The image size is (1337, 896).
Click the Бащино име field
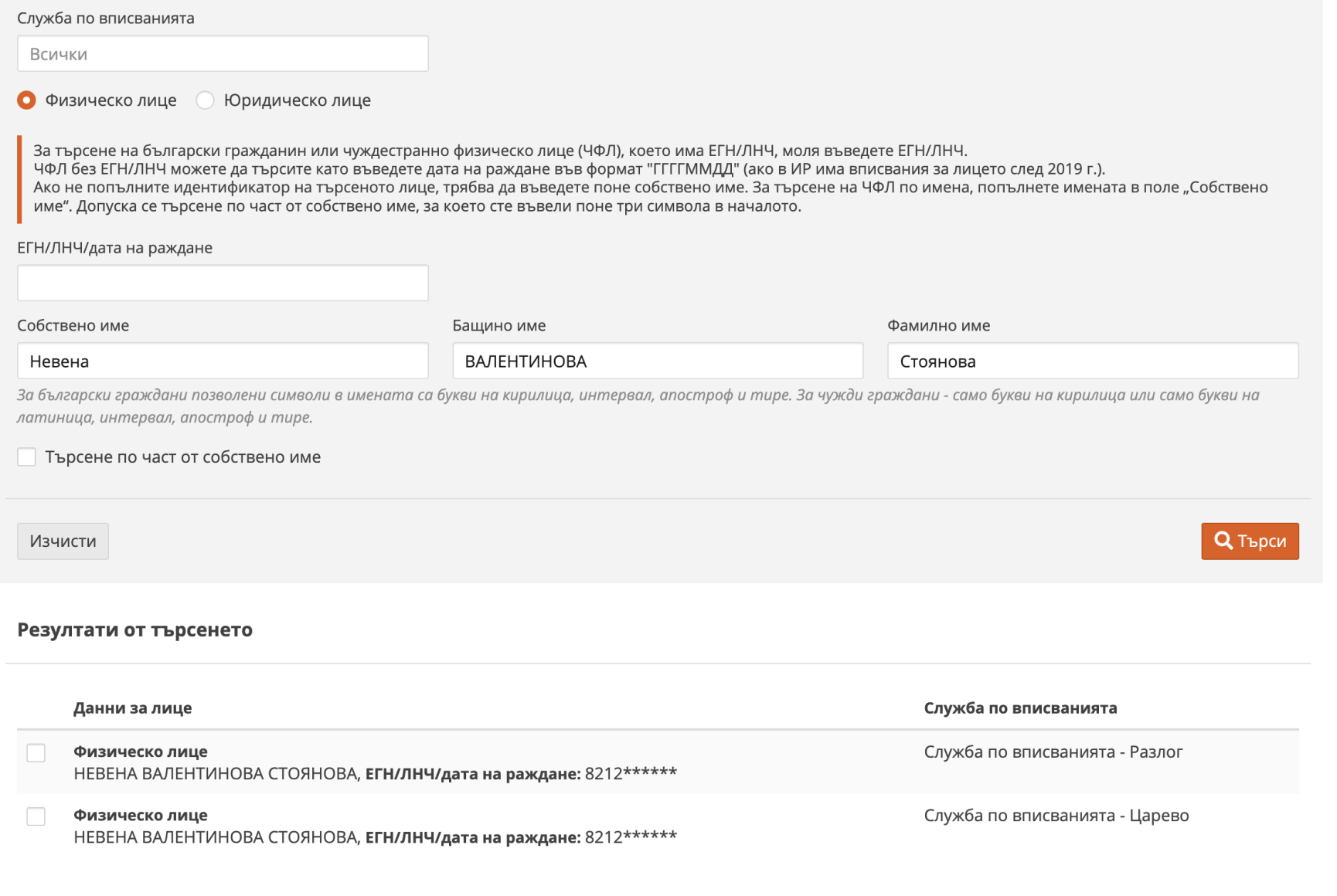click(658, 361)
